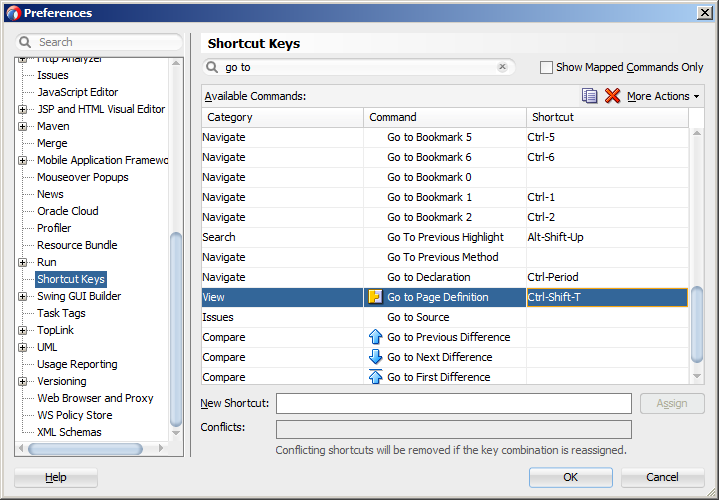Select Merge in the preferences tree

pyautogui.click(x=52, y=143)
